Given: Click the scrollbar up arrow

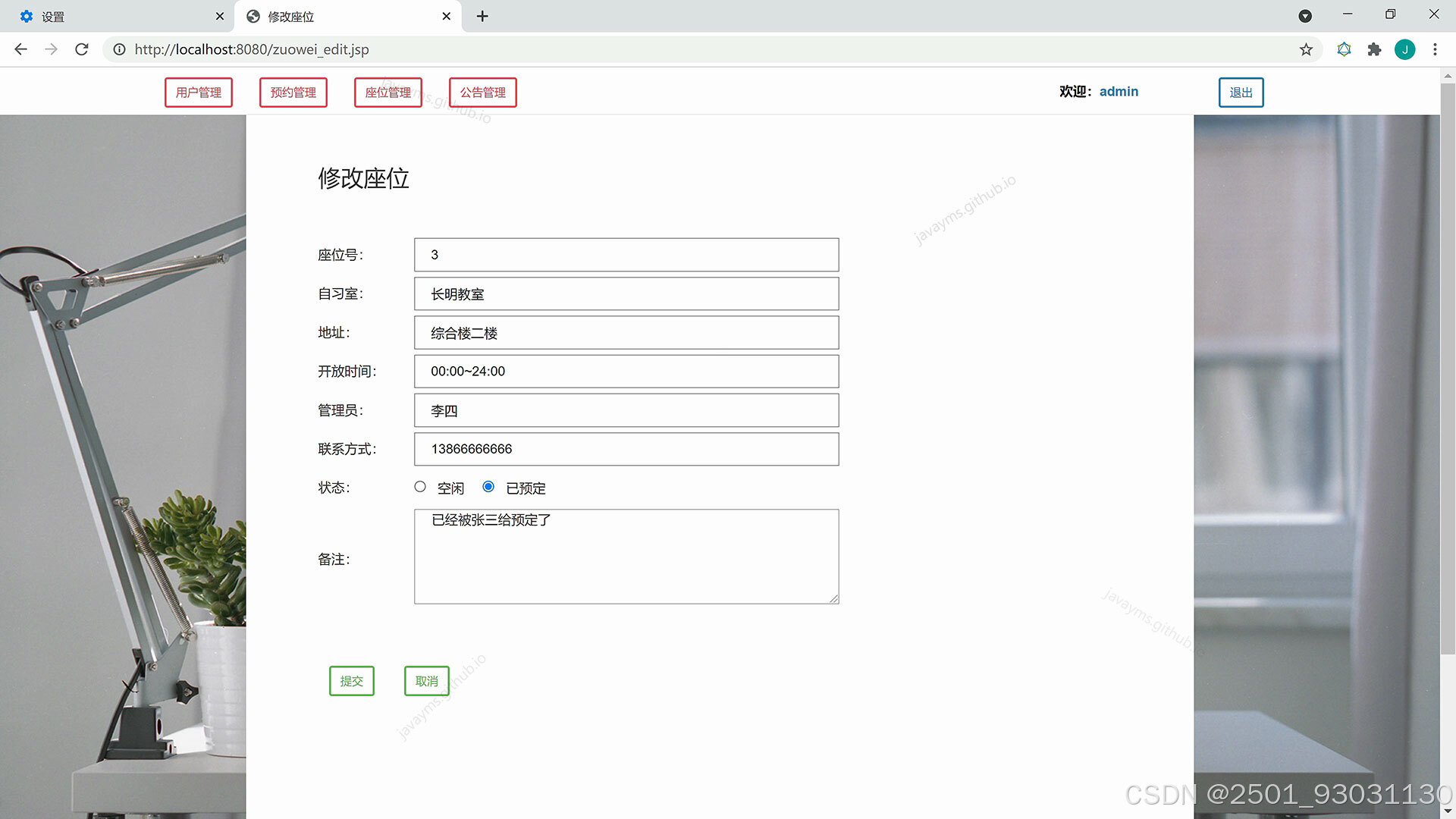Looking at the screenshot, I should click(x=1448, y=76).
